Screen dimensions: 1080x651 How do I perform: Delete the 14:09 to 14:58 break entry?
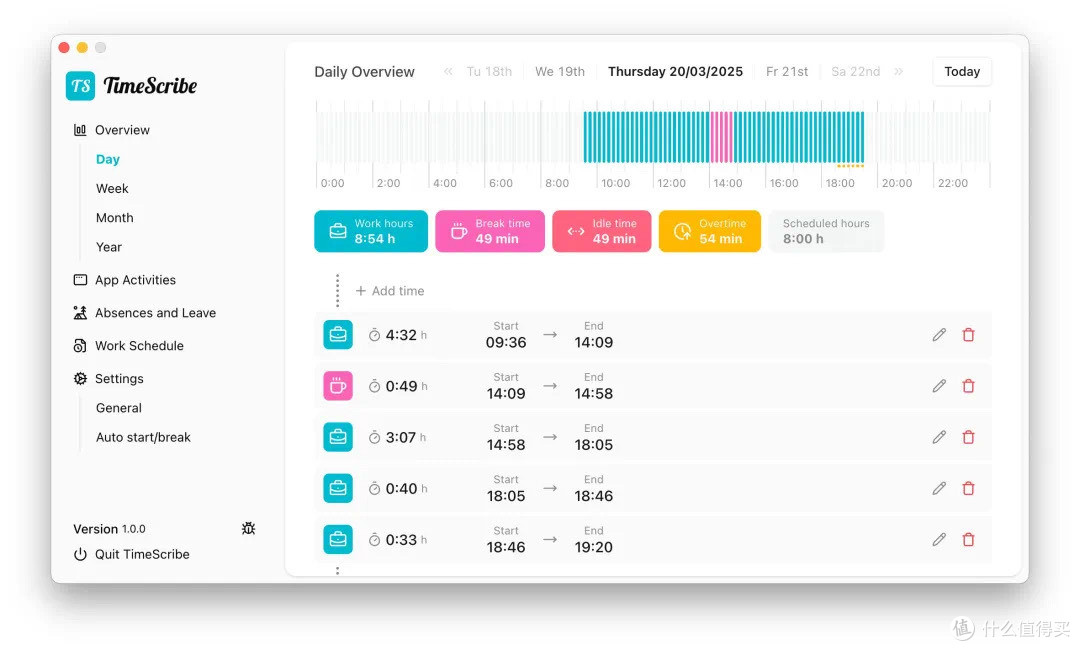(x=968, y=386)
